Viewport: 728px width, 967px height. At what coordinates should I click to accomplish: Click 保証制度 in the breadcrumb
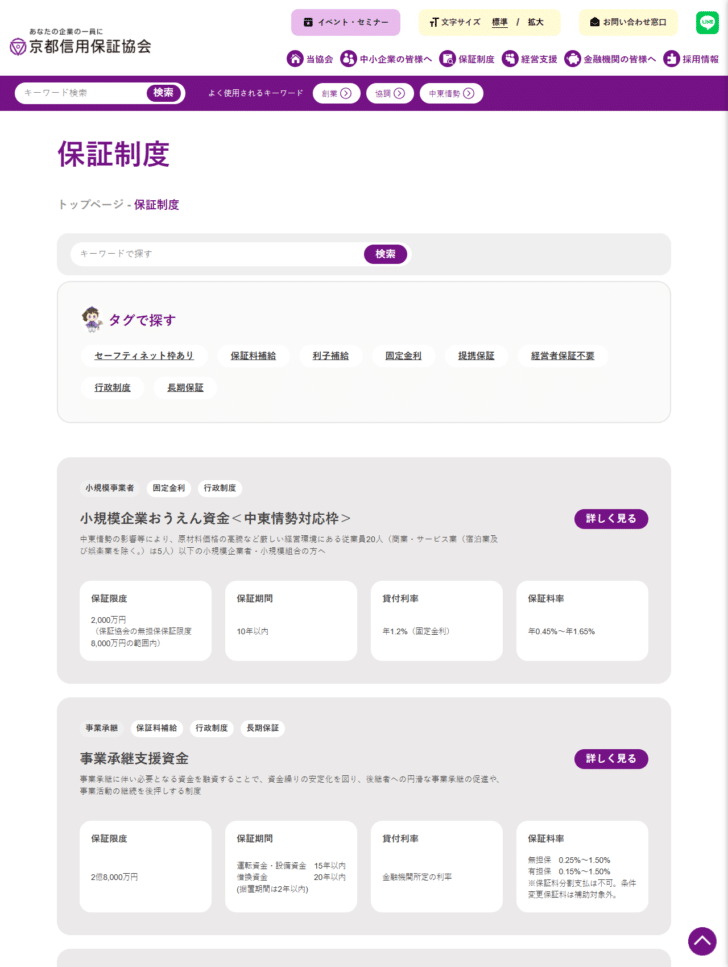[x=157, y=205]
